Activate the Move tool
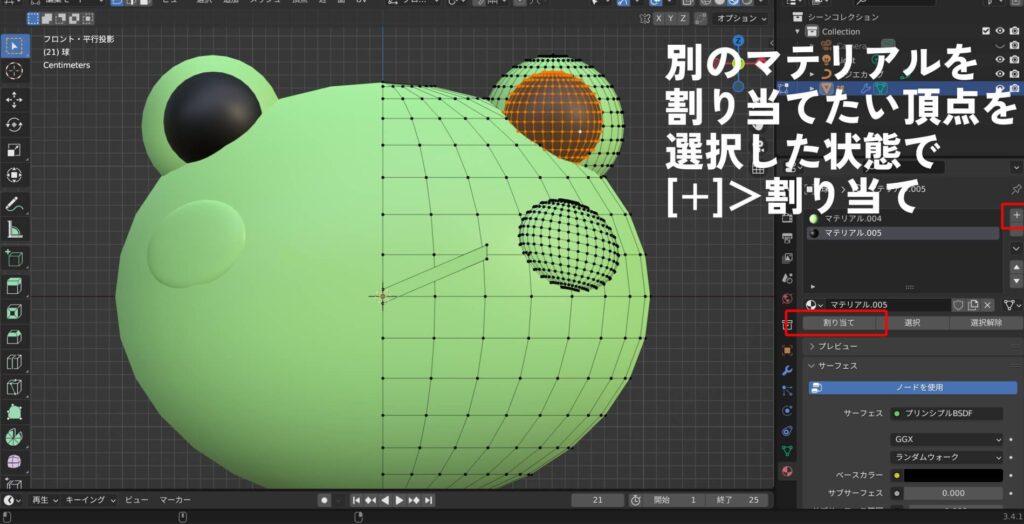This screenshot has height=524, width=1024. pos(15,100)
